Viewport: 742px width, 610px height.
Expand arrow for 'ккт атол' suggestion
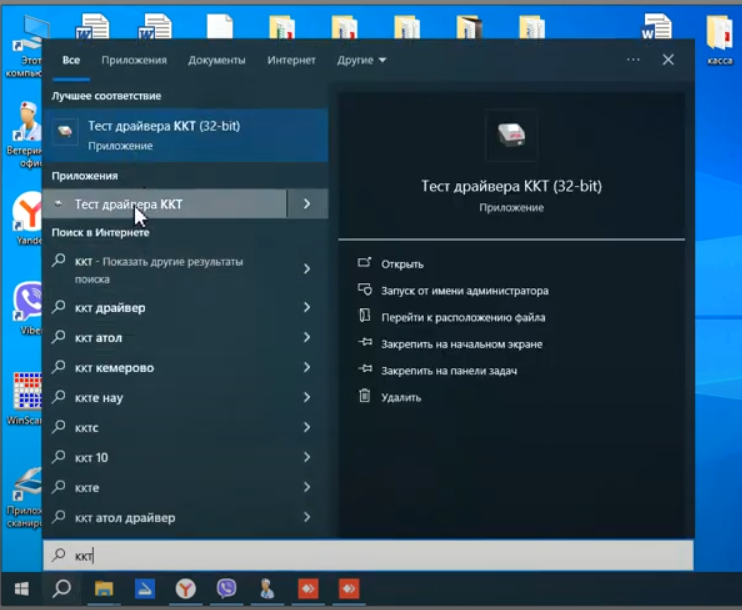[x=307, y=338]
